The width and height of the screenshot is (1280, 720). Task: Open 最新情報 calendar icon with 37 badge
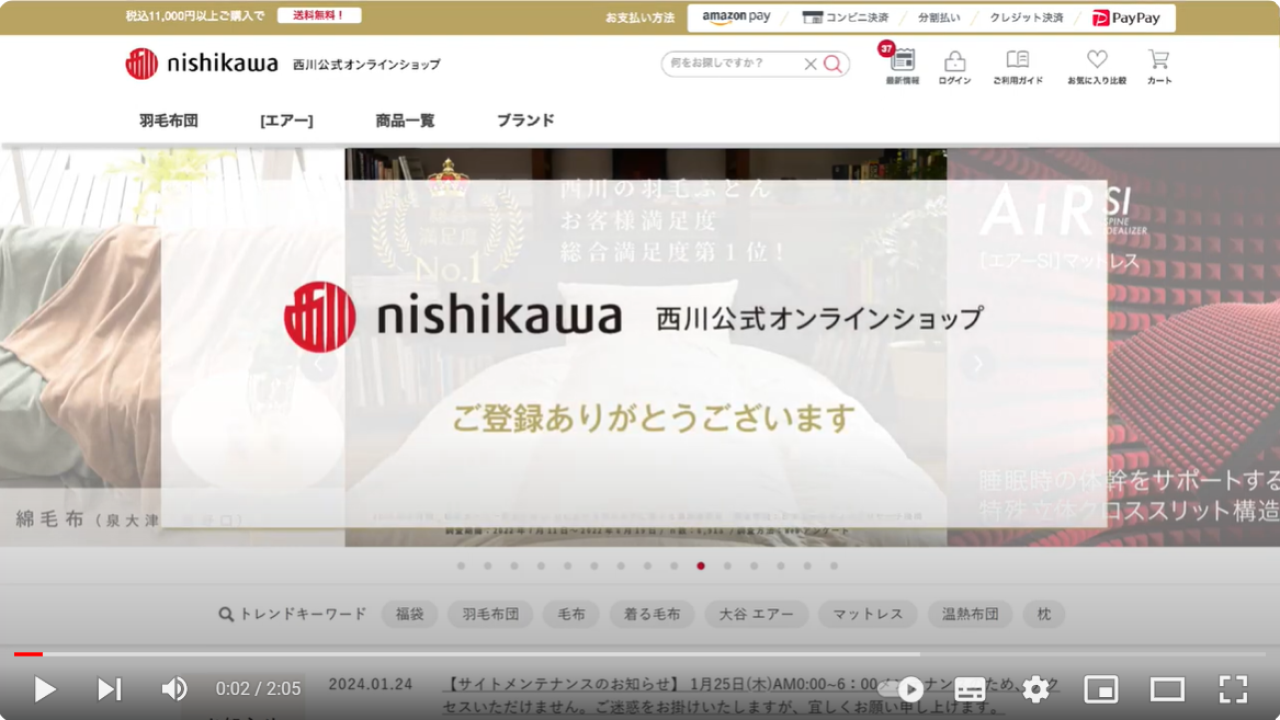tap(902, 65)
